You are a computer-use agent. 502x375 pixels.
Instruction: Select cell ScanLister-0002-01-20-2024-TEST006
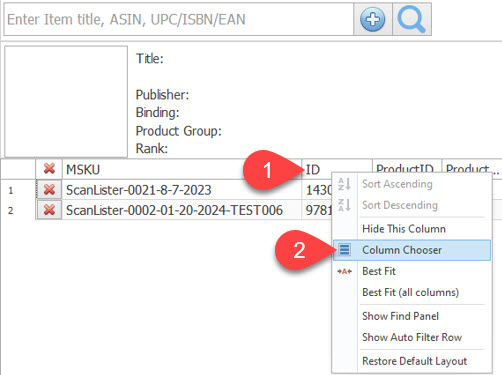[182, 210]
